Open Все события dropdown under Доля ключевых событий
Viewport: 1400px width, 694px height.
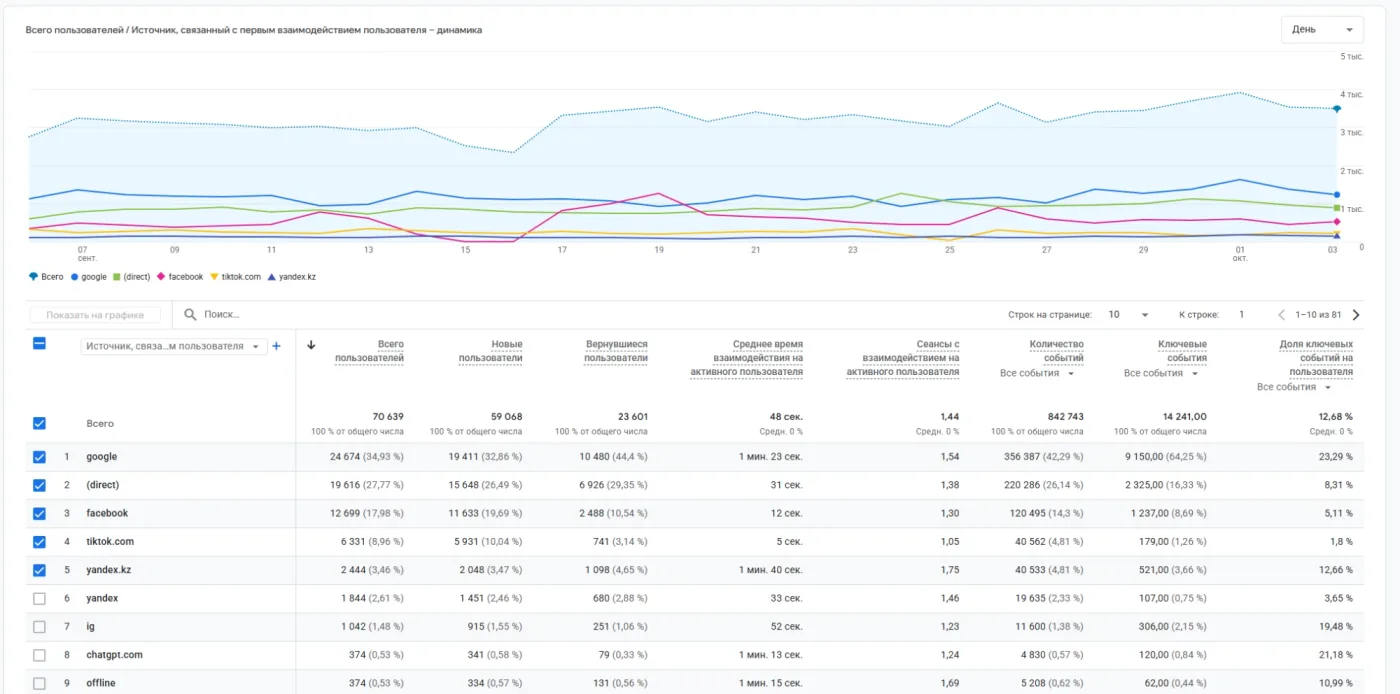(x=1294, y=387)
